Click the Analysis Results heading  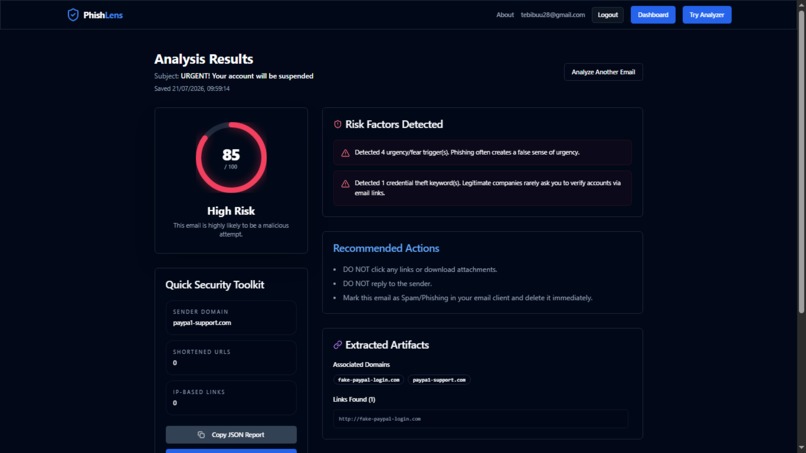pos(204,59)
